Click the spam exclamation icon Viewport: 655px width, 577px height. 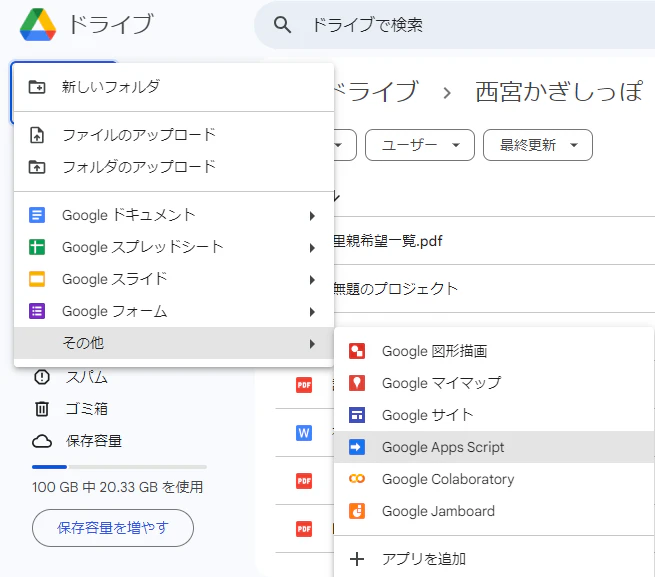[42, 377]
